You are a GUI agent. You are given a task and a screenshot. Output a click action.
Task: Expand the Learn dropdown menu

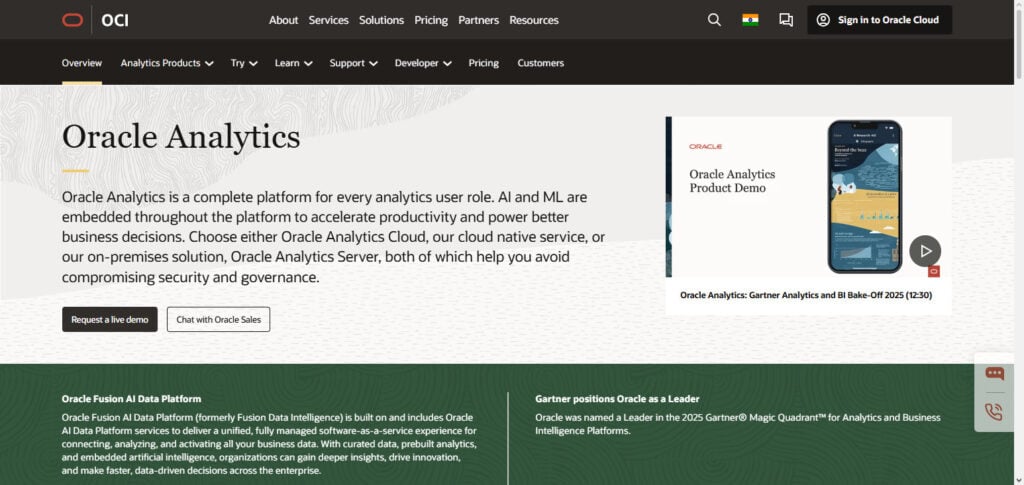[x=294, y=63]
